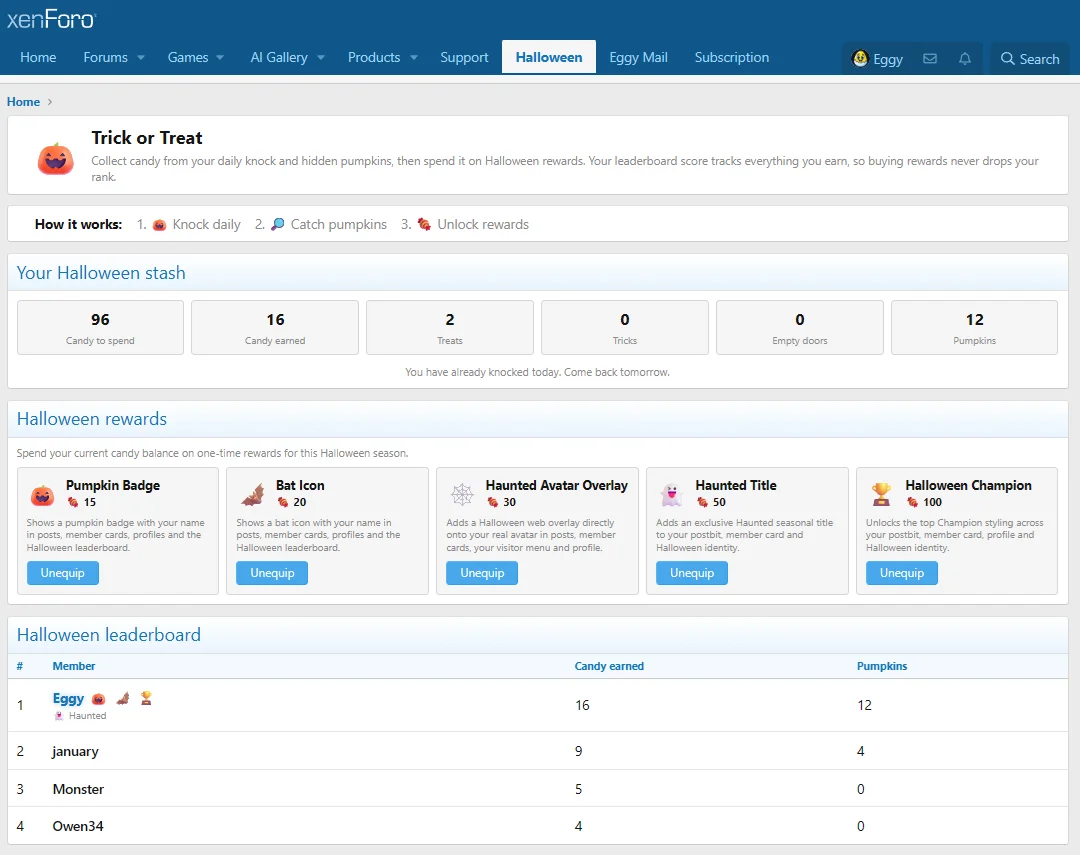This screenshot has height=855, width=1080.
Task: Open the Eggy Mail envelope icon
Action: pyautogui.click(x=930, y=59)
